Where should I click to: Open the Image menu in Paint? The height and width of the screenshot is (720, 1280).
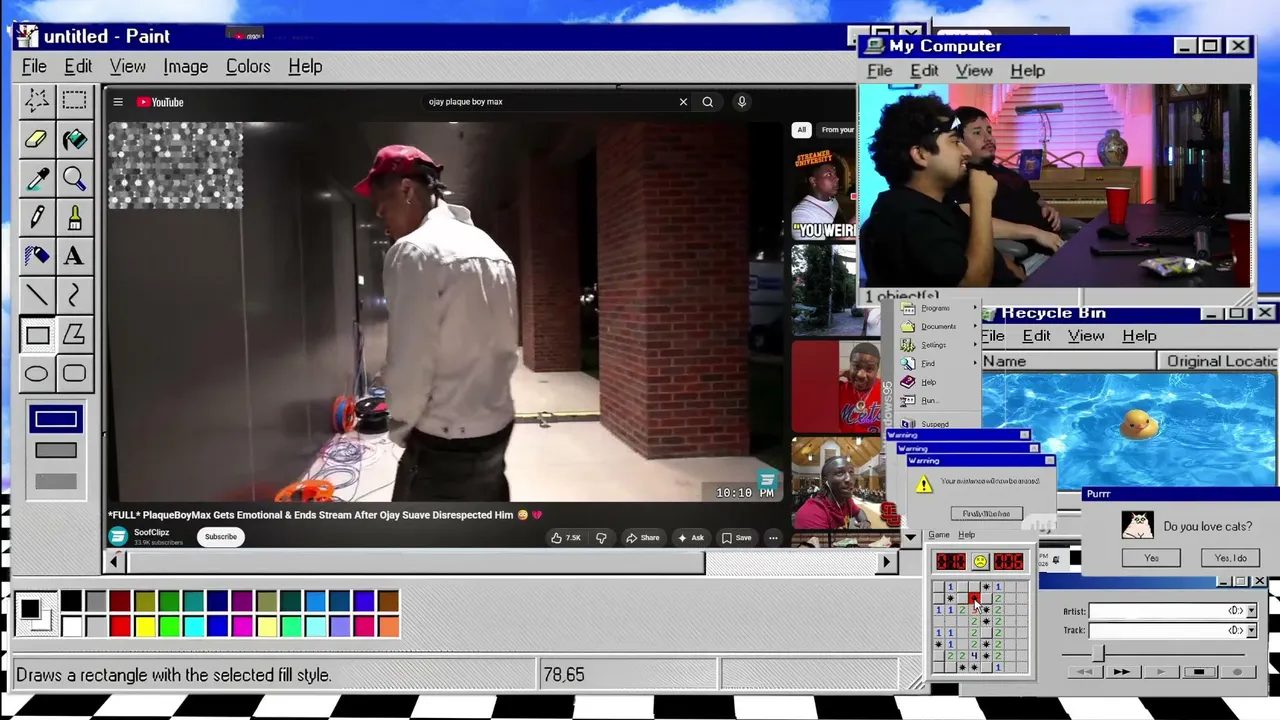(x=186, y=67)
